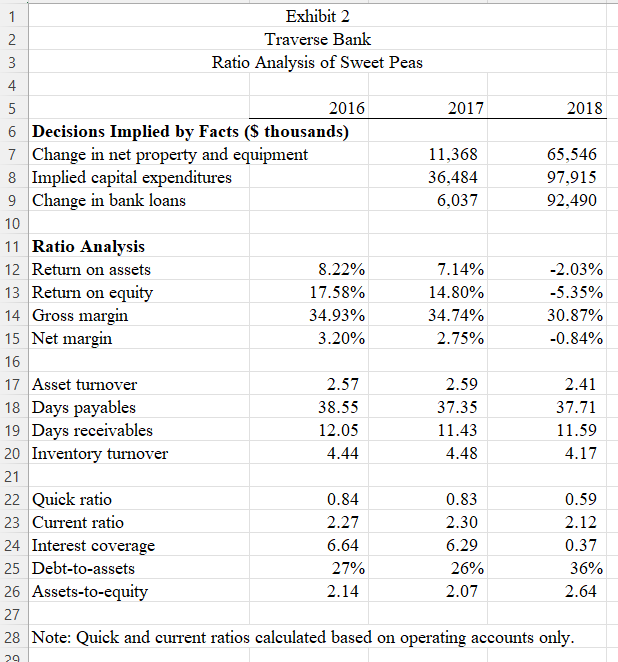Click the 2.41 asset turnover cell
The width and height of the screenshot is (618, 662).
pyautogui.click(x=547, y=384)
